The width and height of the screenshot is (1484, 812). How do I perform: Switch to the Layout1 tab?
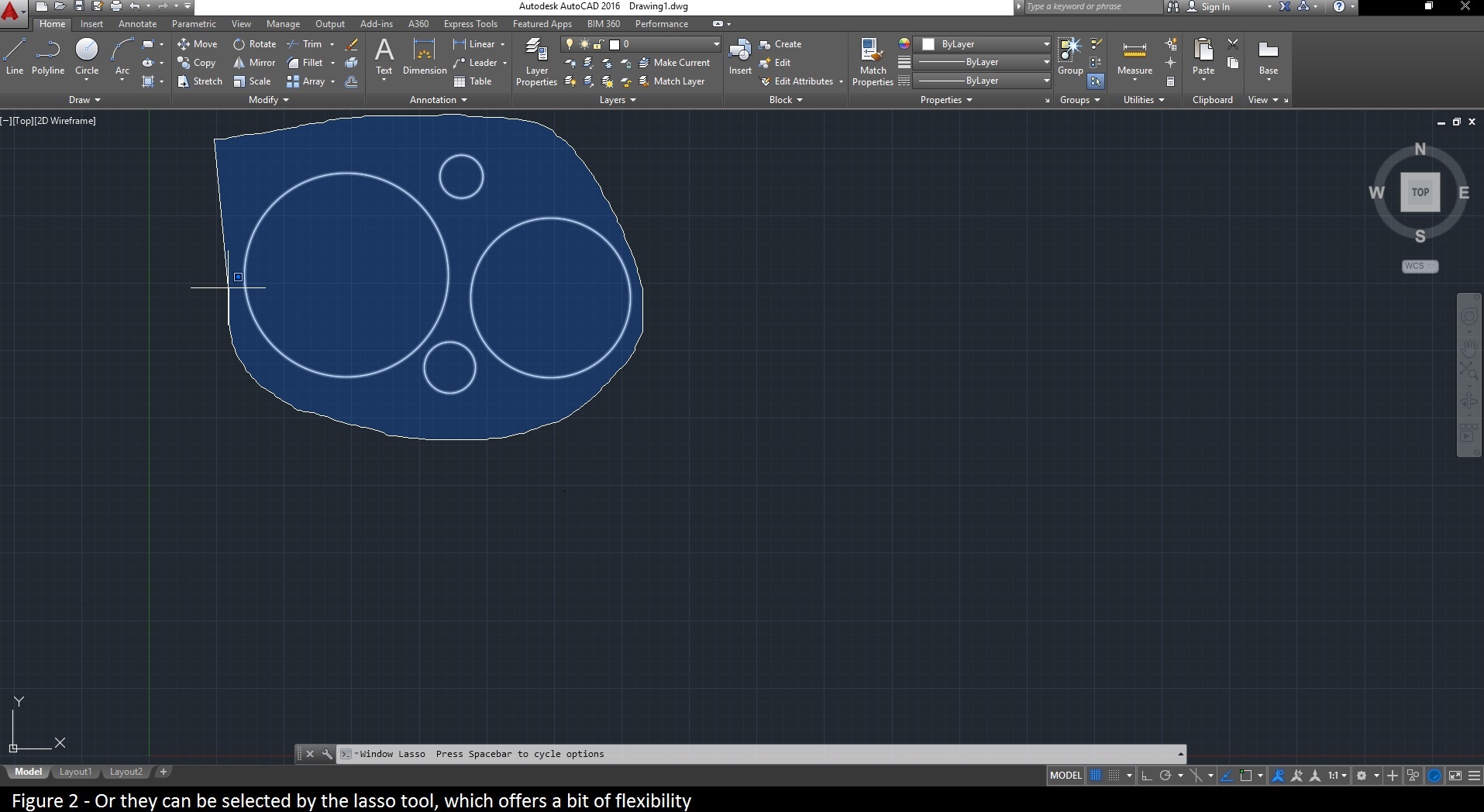pyautogui.click(x=75, y=772)
